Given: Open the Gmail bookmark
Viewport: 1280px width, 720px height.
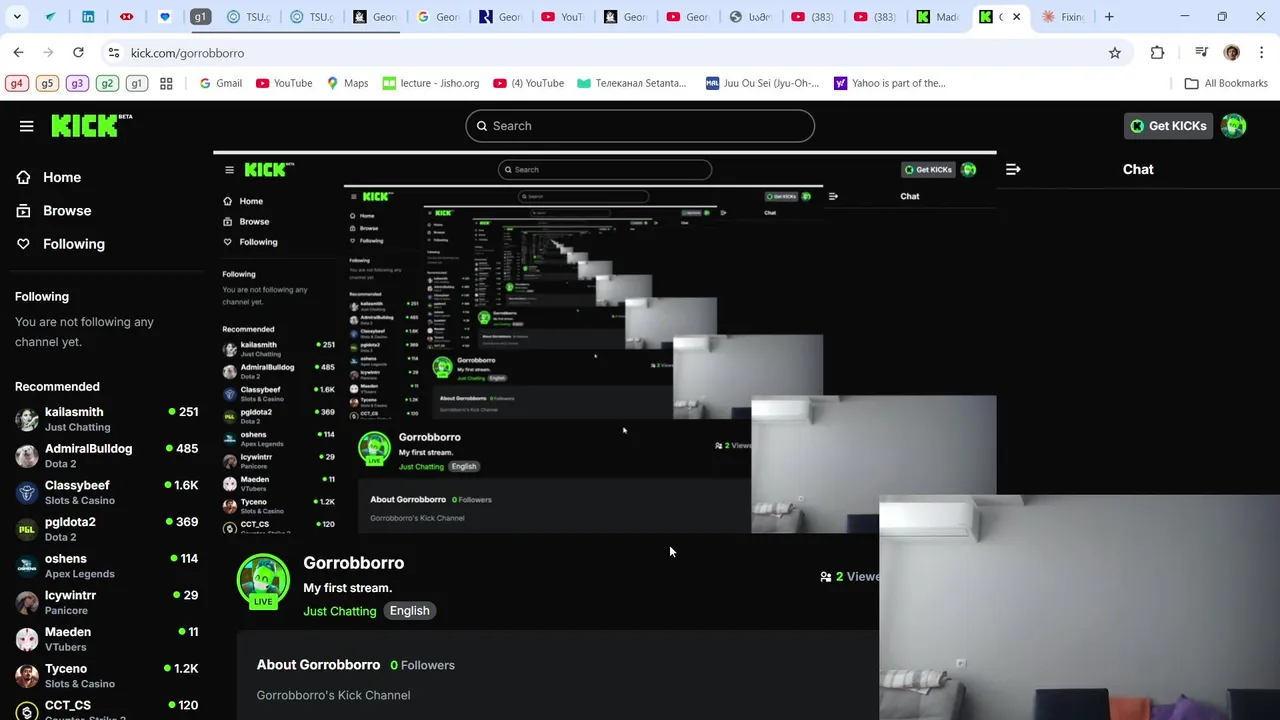Looking at the screenshot, I should [x=220, y=83].
